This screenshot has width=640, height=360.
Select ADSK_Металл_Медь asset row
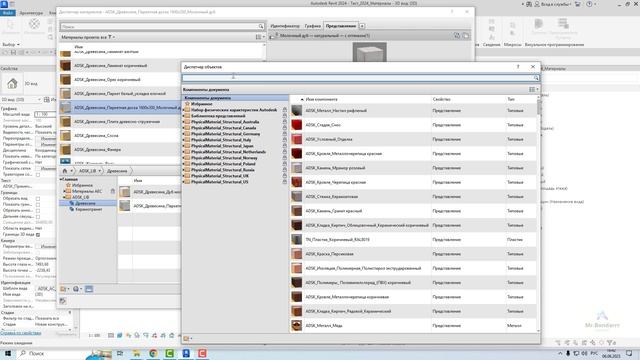[x=414, y=326]
